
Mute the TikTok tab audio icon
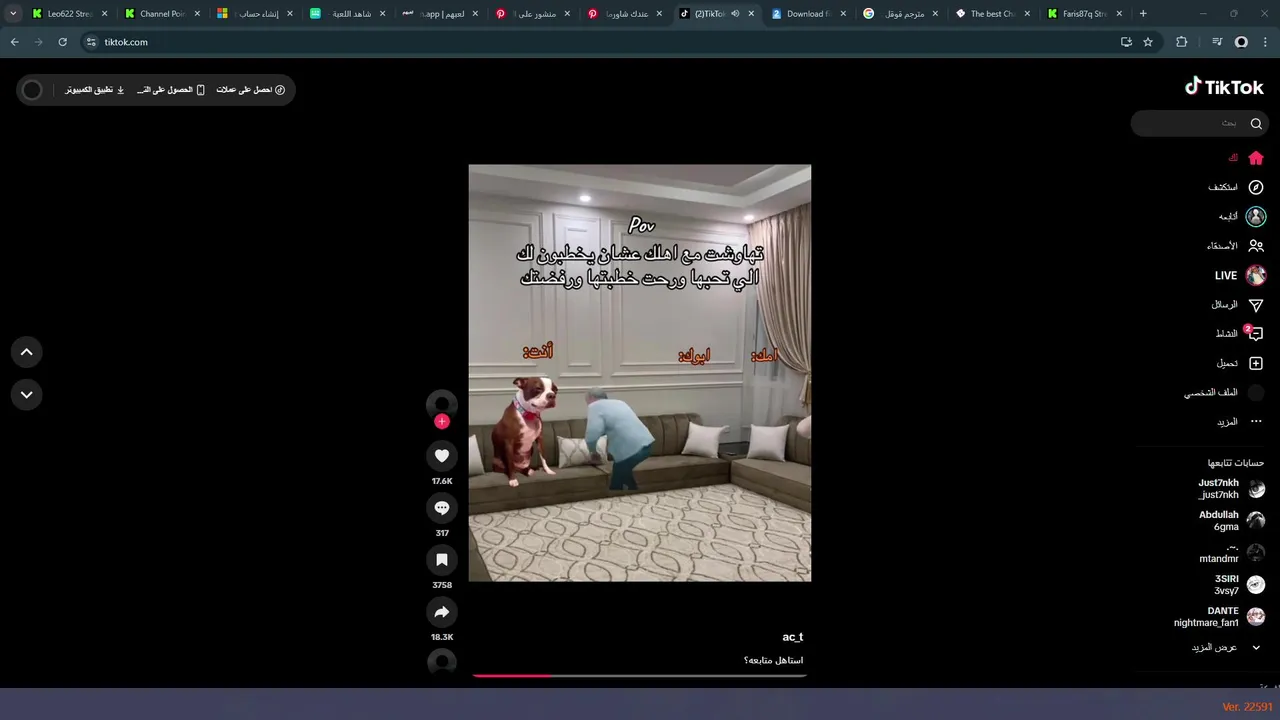tap(735, 14)
